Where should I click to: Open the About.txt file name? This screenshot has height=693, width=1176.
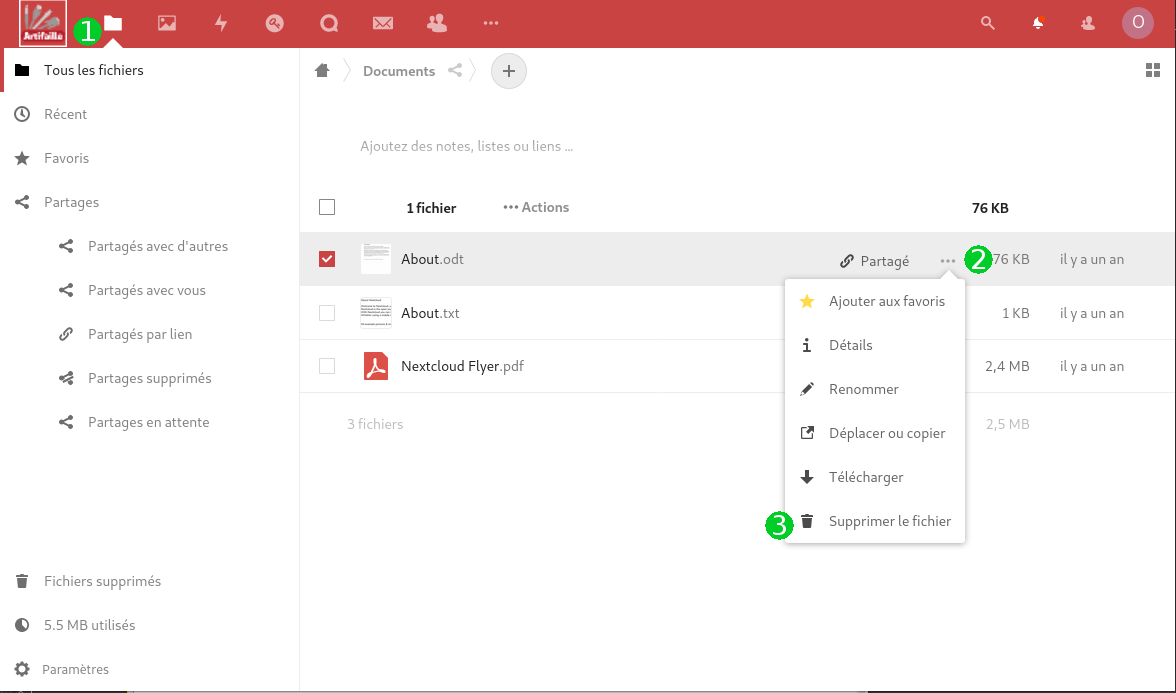[430, 313]
